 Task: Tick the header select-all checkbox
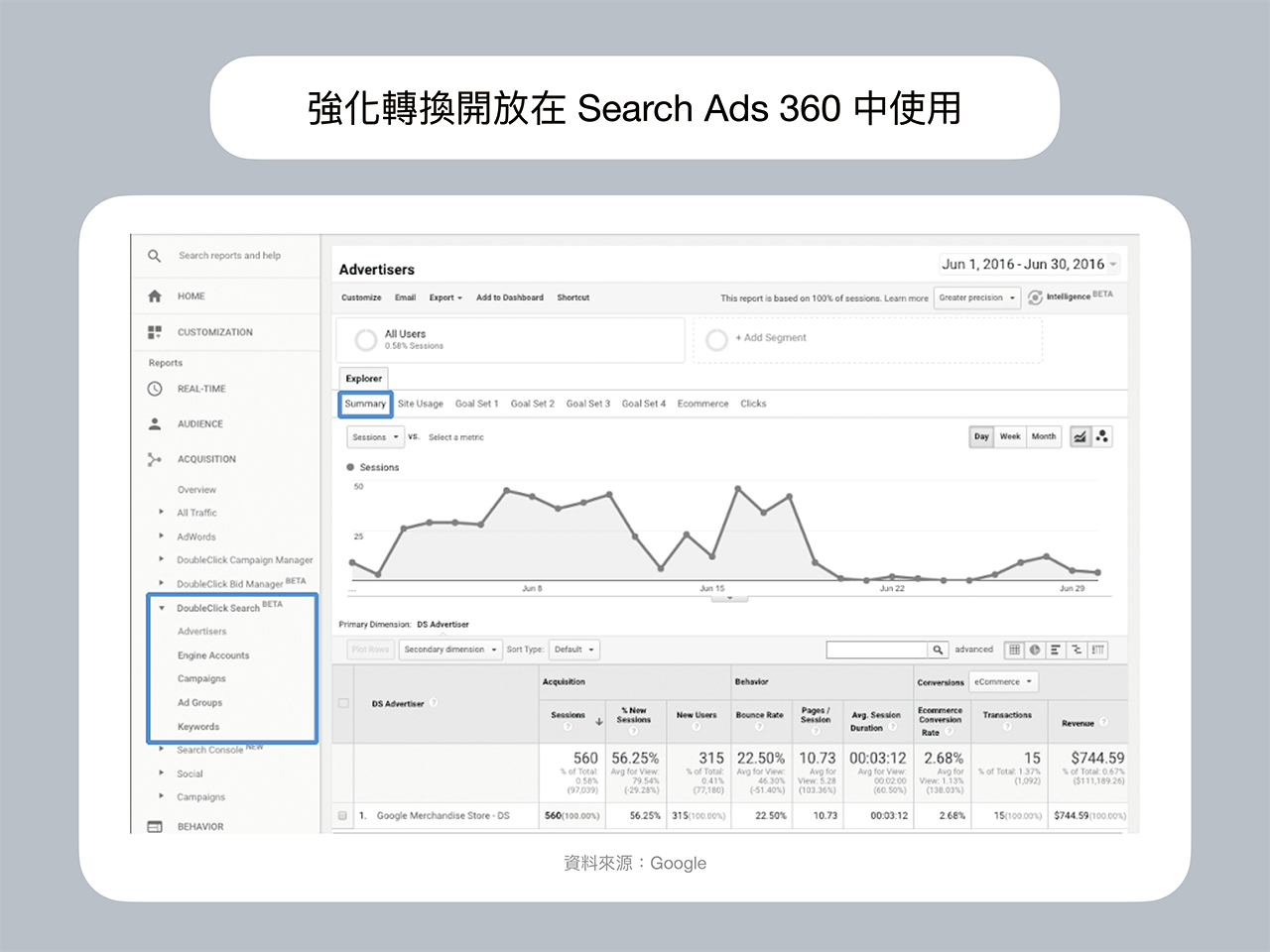click(343, 703)
